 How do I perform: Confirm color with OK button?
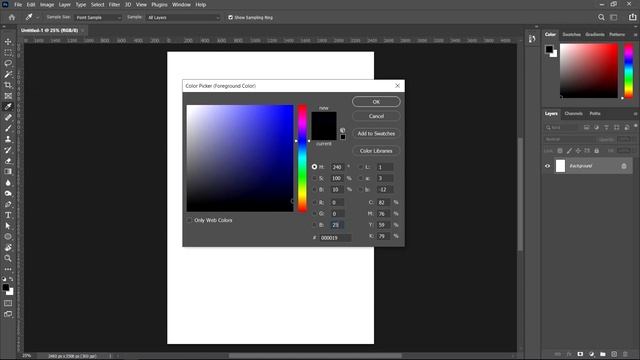(376, 102)
